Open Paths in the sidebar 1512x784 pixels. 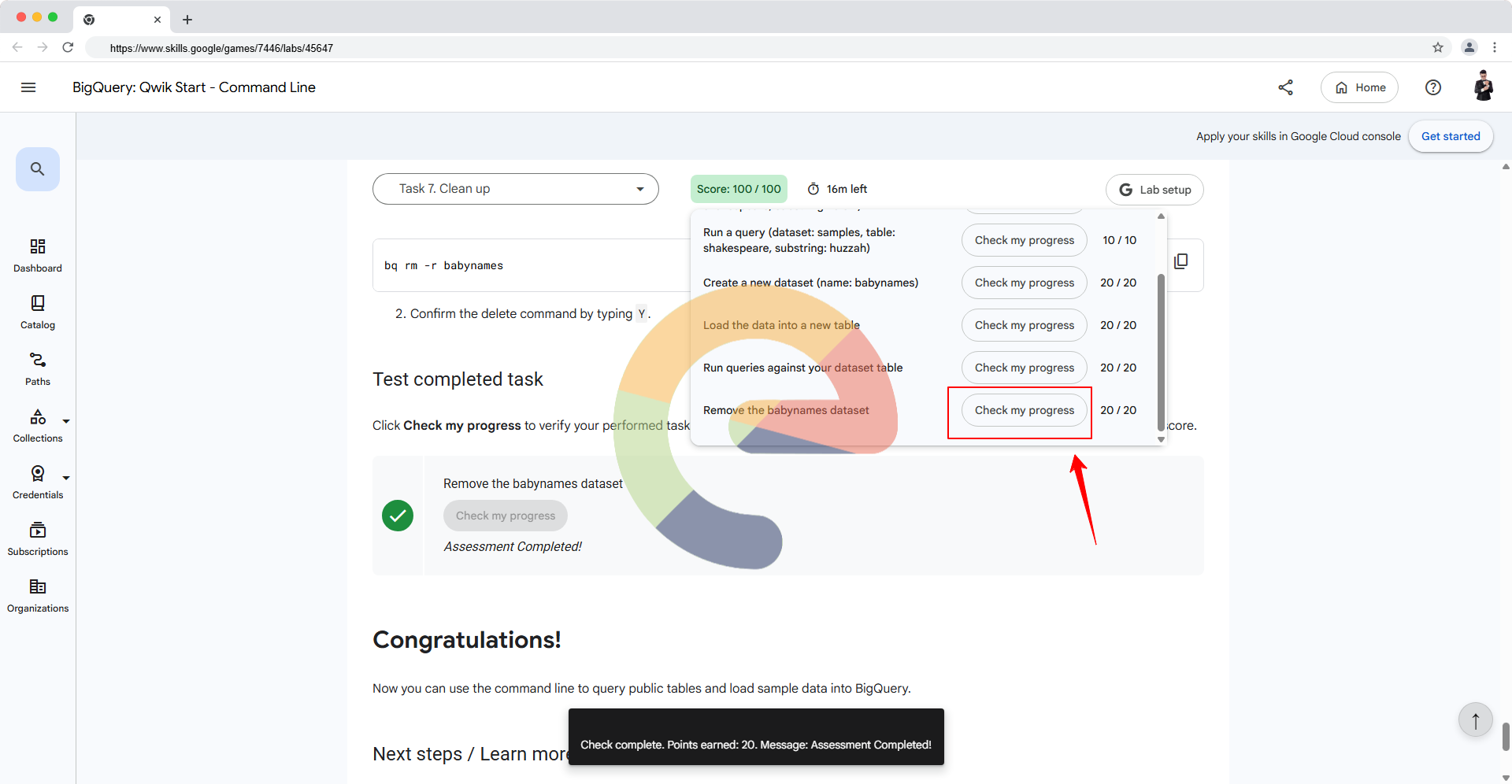(38, 369)
